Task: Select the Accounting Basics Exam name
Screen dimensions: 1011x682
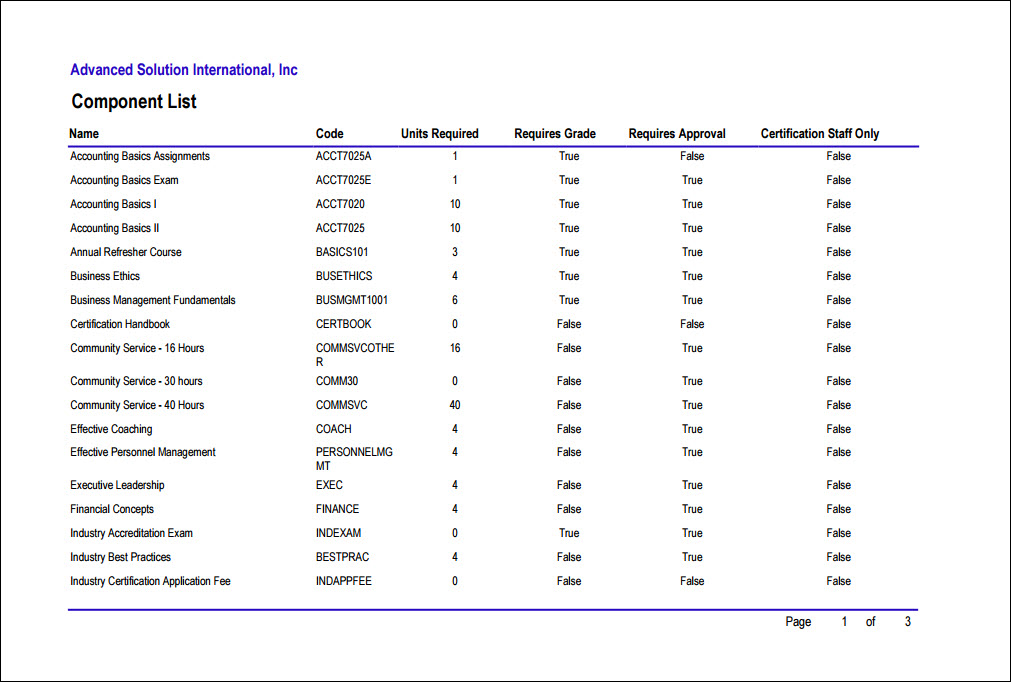Action: click(x=124, y=180)
